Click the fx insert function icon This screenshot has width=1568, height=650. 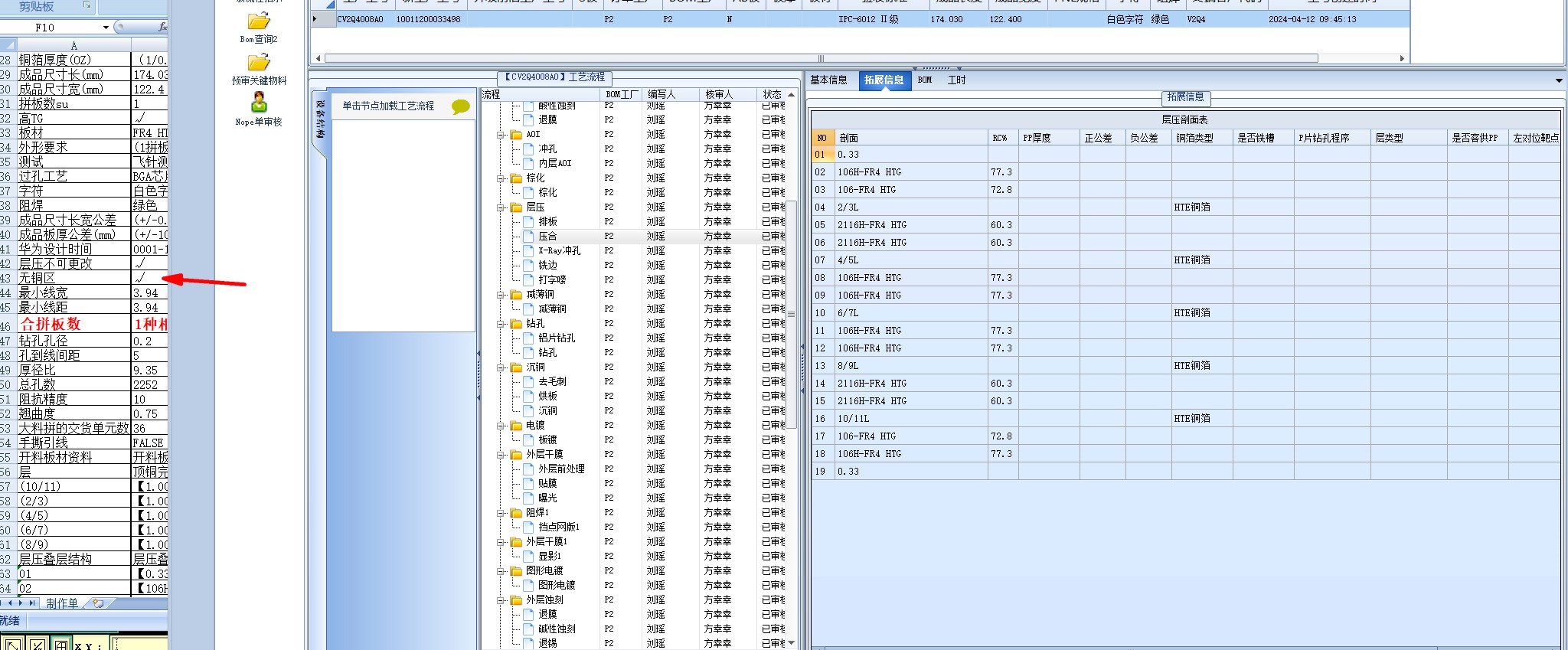(162, 27)
